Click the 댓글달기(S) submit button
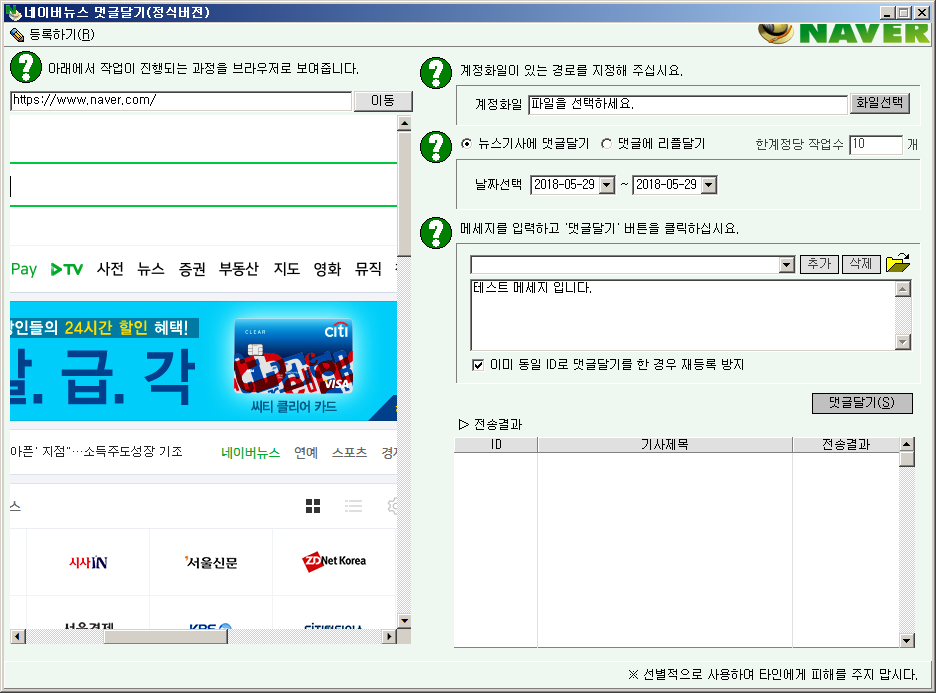936x693 pixels. tap(862, 403)
